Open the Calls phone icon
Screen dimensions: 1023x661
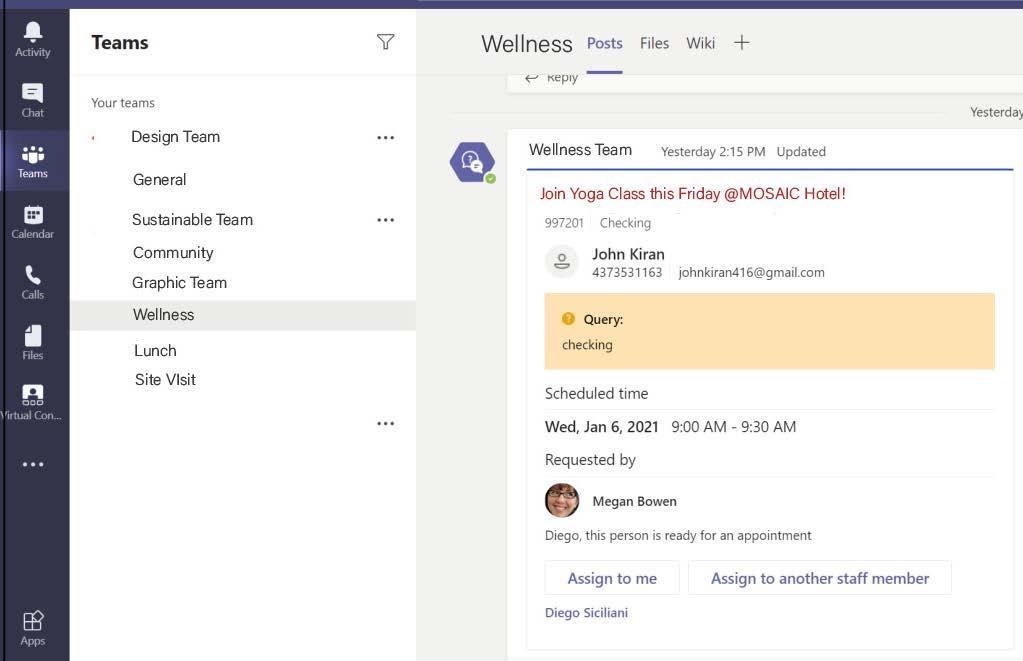[x=33, y=283]
